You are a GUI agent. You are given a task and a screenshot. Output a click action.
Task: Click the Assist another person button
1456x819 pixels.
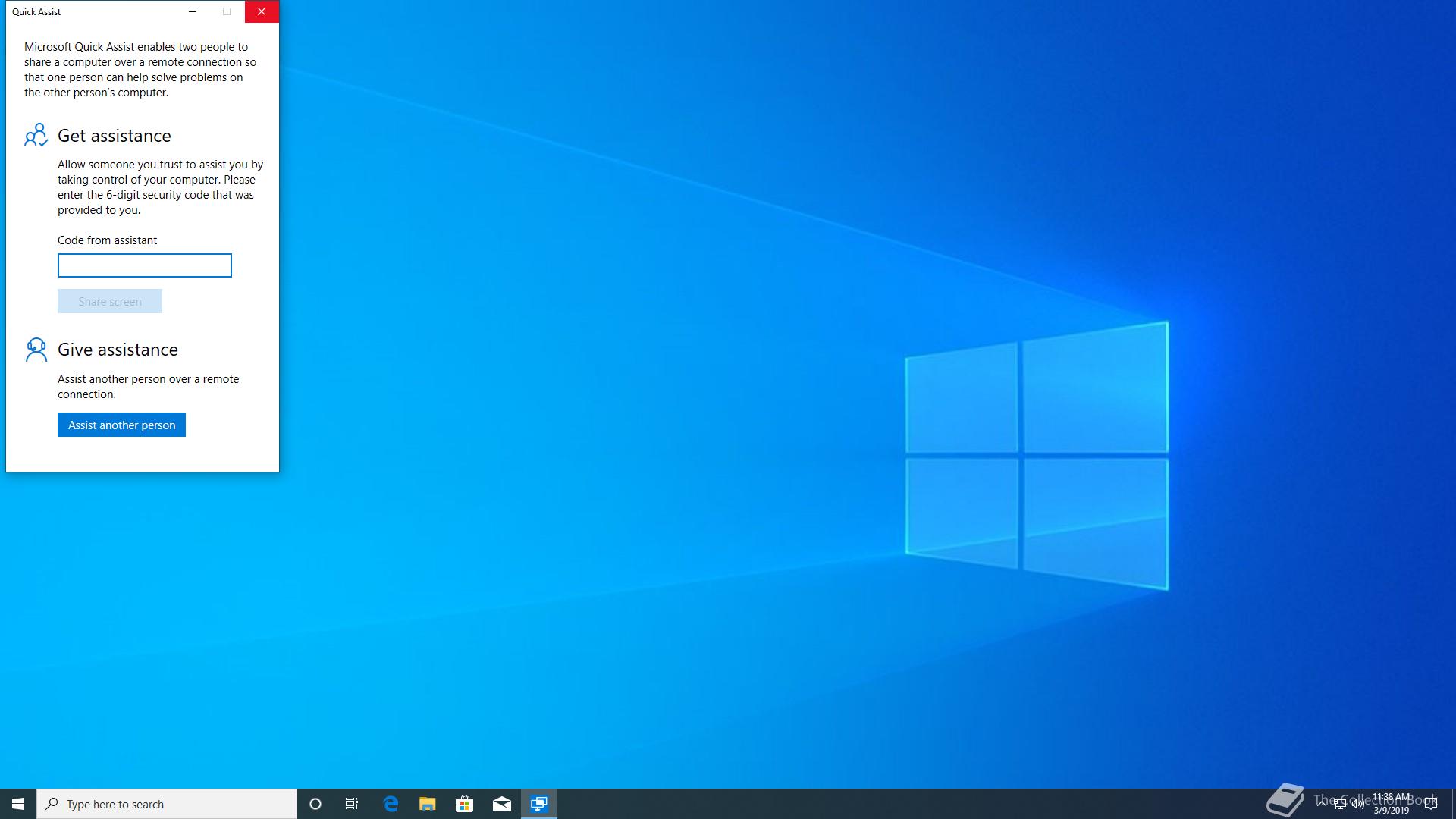121,425
